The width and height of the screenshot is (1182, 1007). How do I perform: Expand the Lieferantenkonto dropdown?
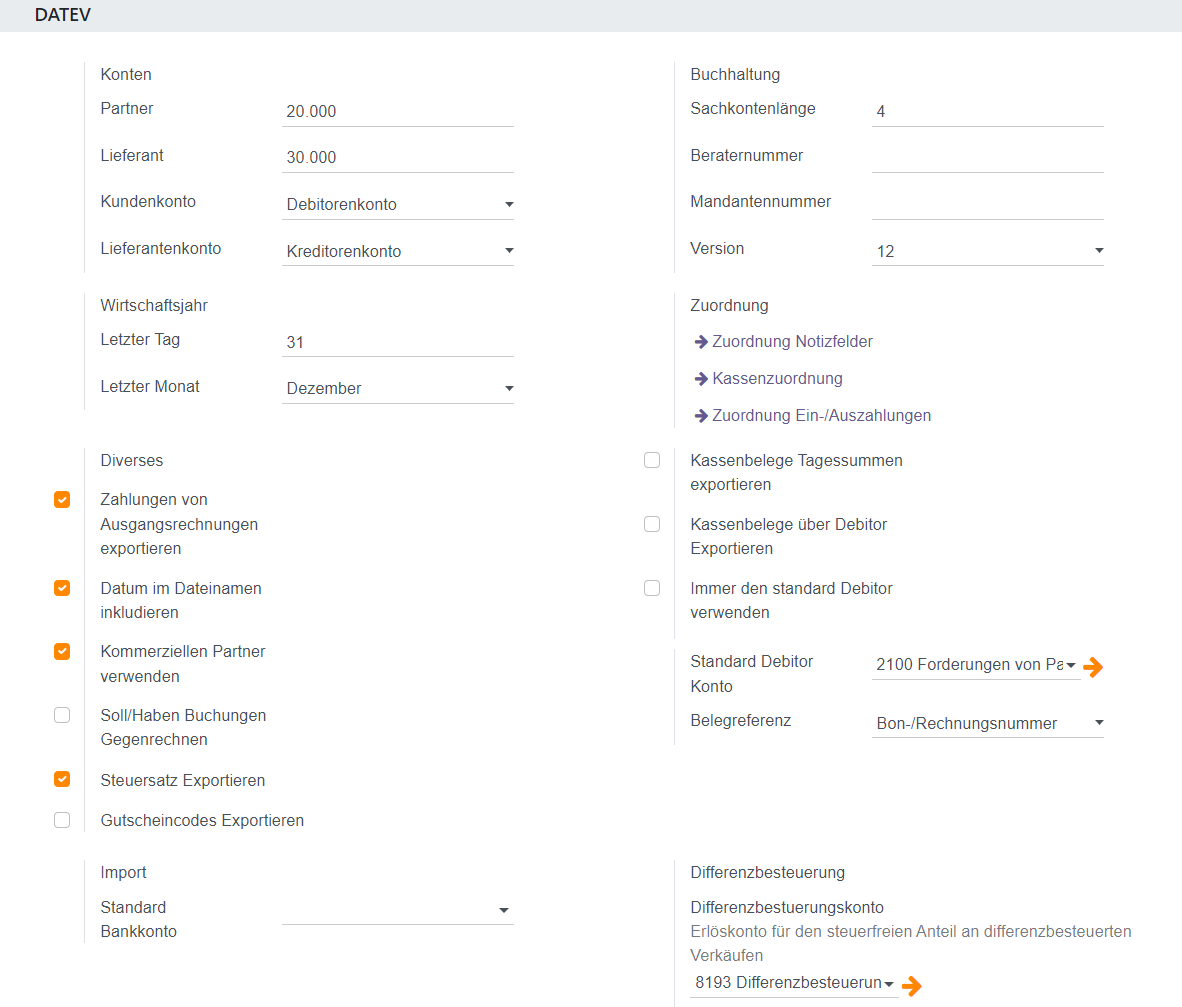(x=397, y=251)
